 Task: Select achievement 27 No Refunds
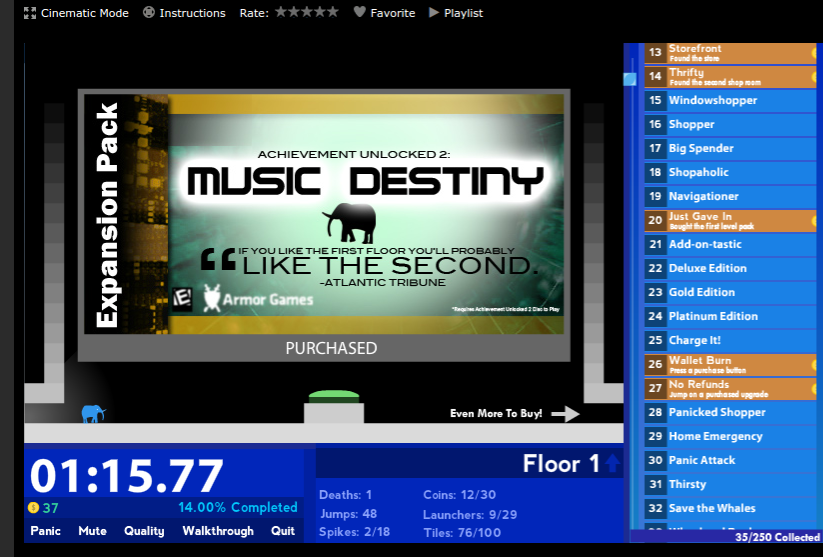click(730, 388)
